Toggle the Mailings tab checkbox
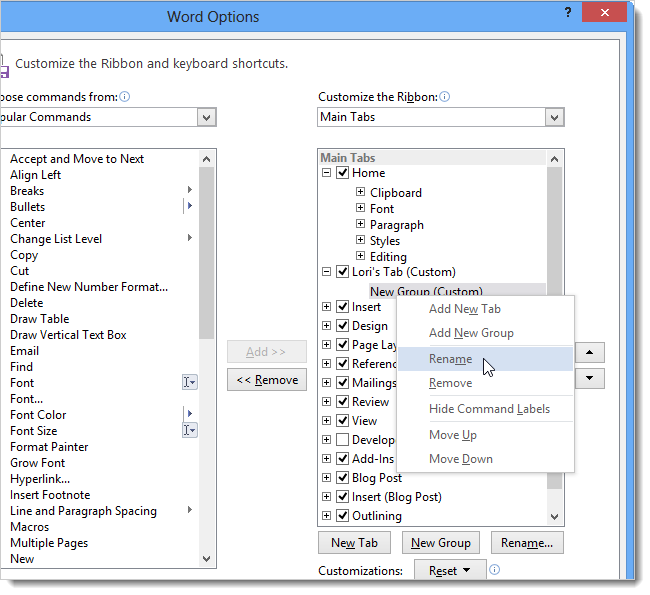650x595 pixels. click(x=342, y=382)
